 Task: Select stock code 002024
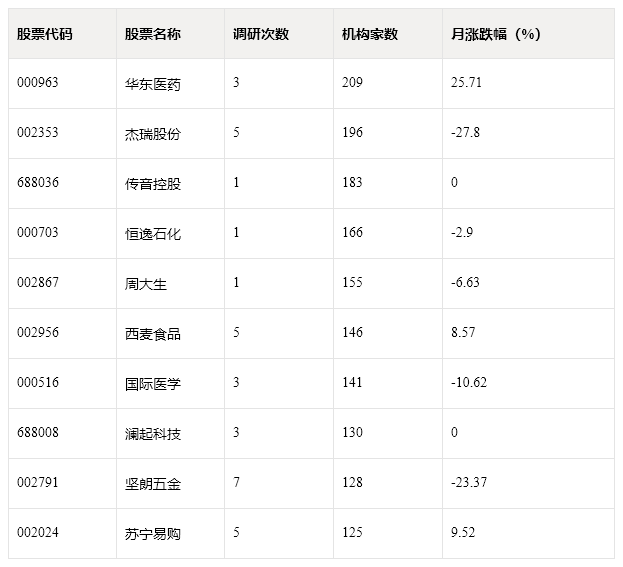(x=38, y=532)
